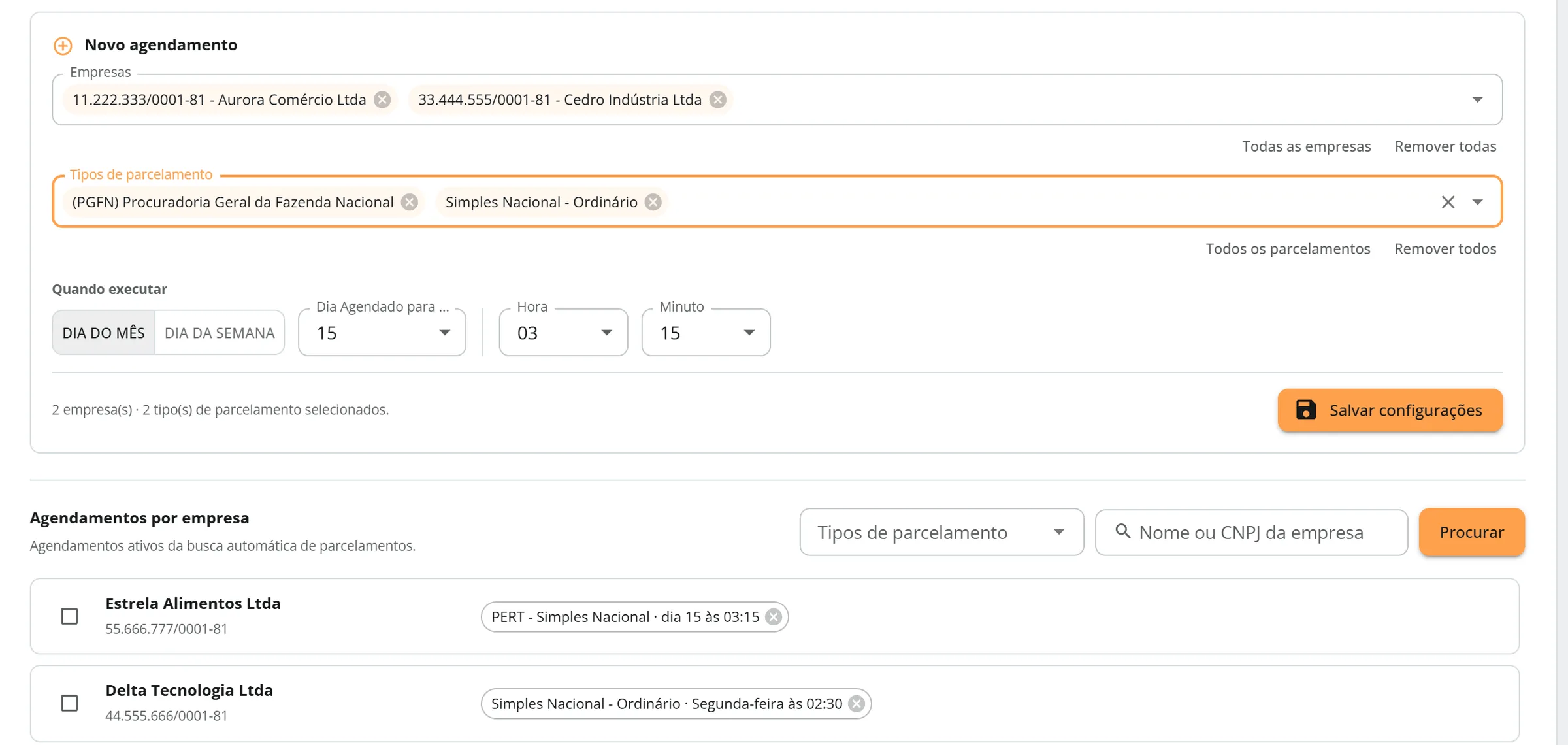Delete the PERT - Simples Nacional schedule chip
The image size is (1568, 745).
pyautogui.click(x=774, y=617)
